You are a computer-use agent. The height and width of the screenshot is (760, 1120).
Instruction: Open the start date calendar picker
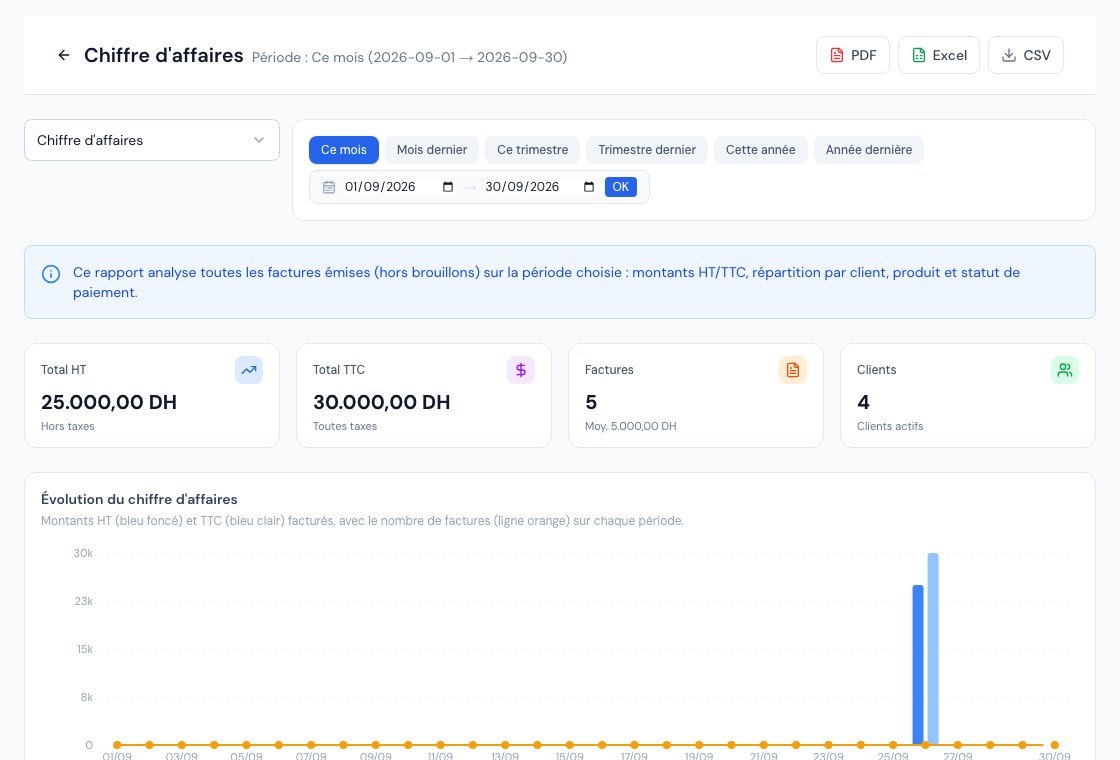point(448,187)
